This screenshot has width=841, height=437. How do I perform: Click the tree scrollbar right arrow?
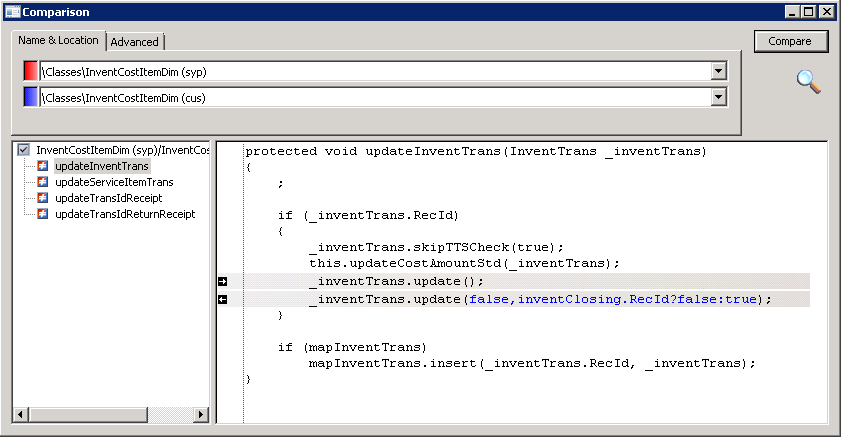click(x=201, y=414)
